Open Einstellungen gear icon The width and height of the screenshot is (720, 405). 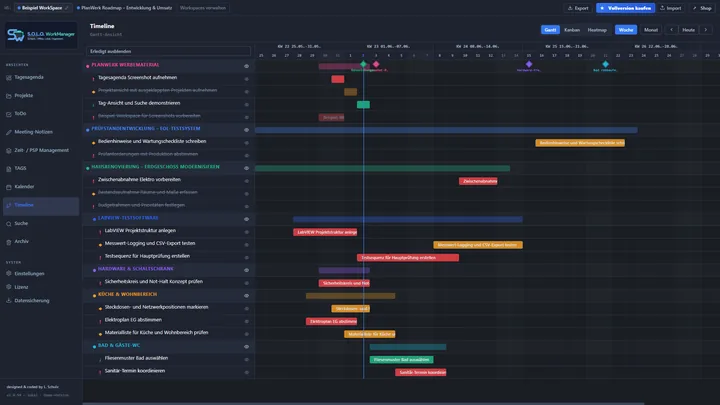[9, 274]
